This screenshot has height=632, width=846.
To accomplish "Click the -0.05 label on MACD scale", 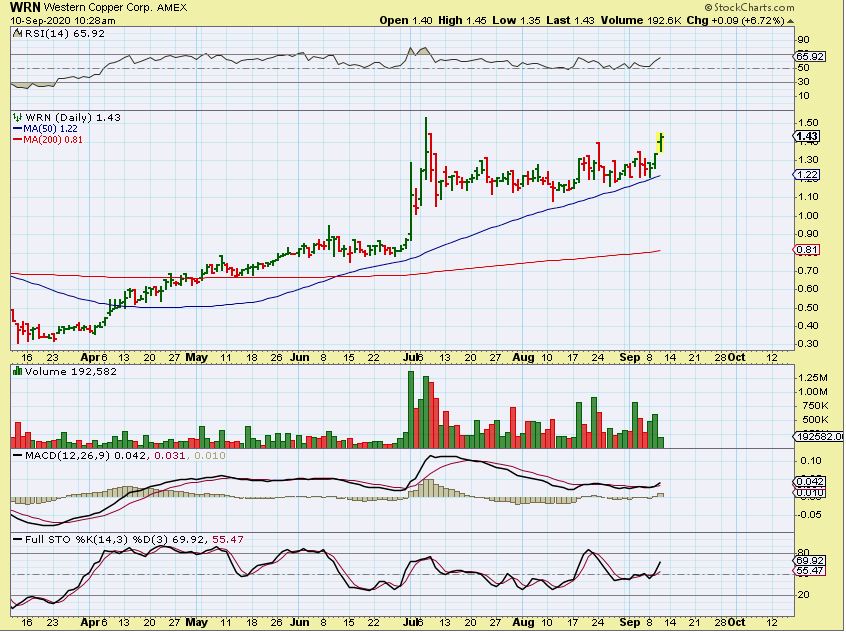I will [x=809, y=514].
